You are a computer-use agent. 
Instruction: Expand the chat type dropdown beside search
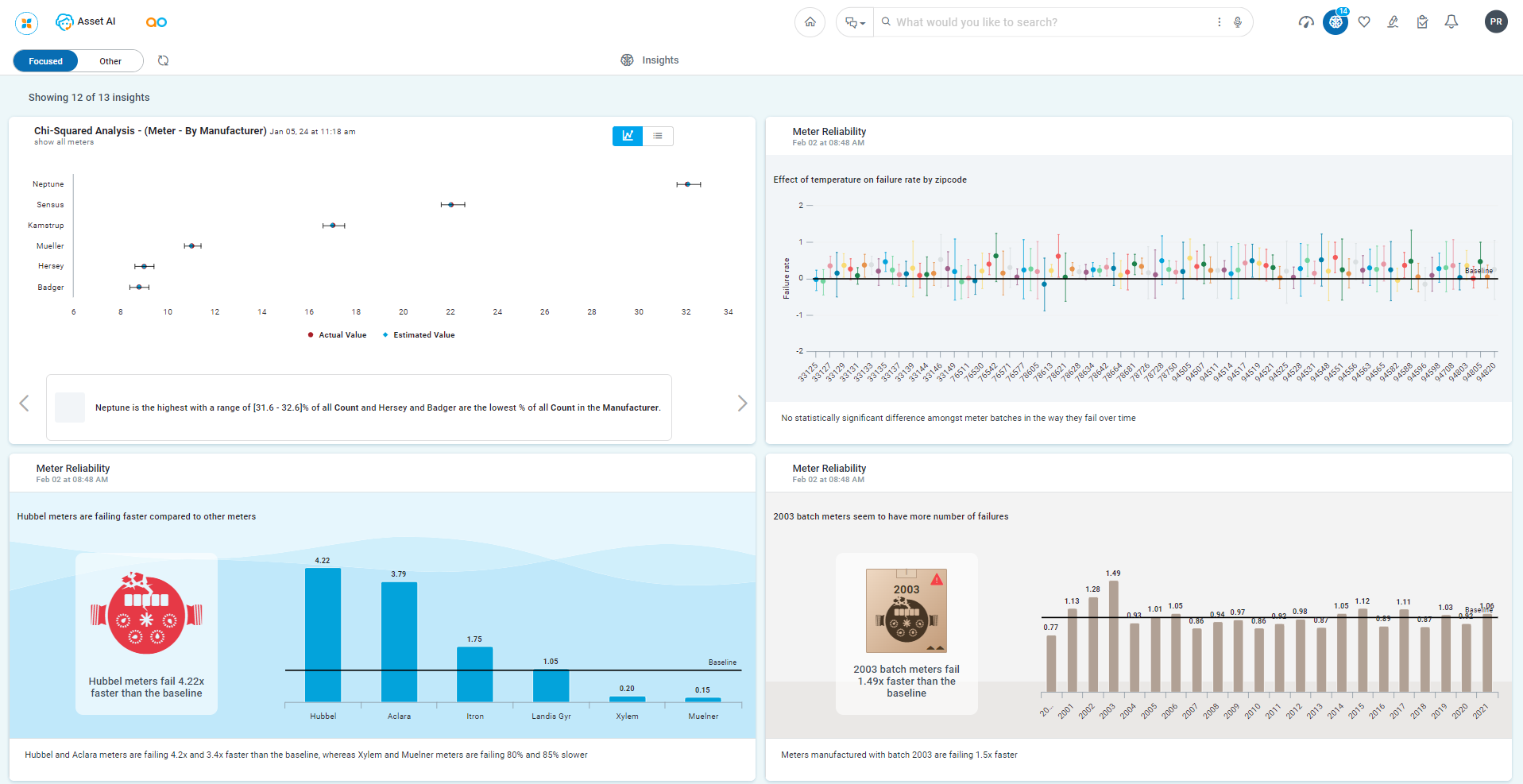855,22
